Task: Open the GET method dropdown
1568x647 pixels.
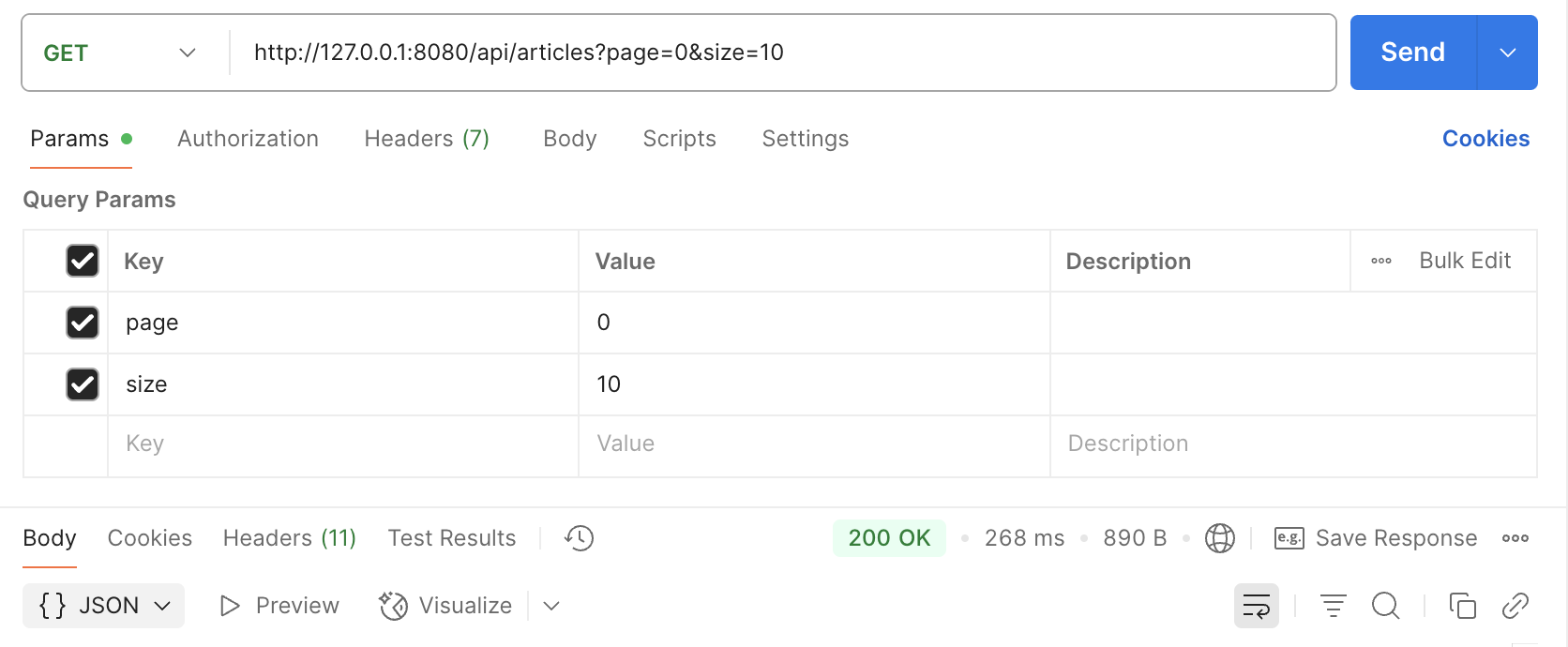Action: [x=120, y=53]
